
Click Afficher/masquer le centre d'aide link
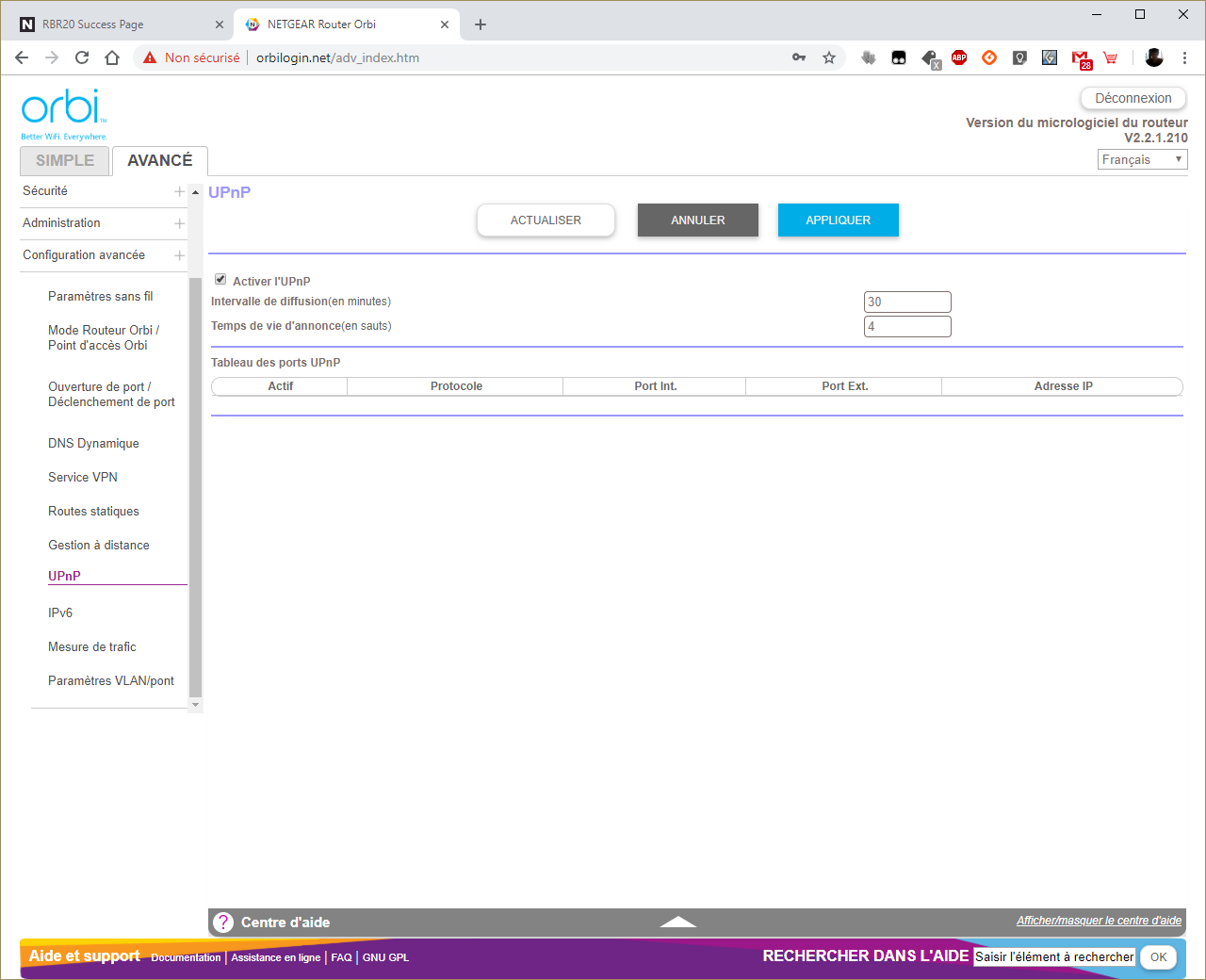[1099, 921]
